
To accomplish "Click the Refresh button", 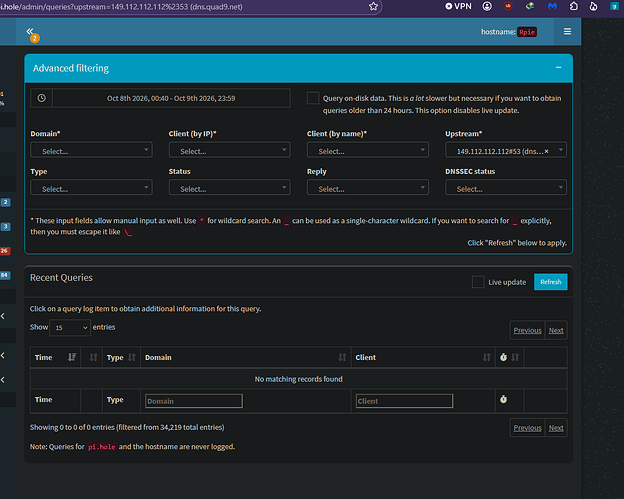I will [550, 282].
